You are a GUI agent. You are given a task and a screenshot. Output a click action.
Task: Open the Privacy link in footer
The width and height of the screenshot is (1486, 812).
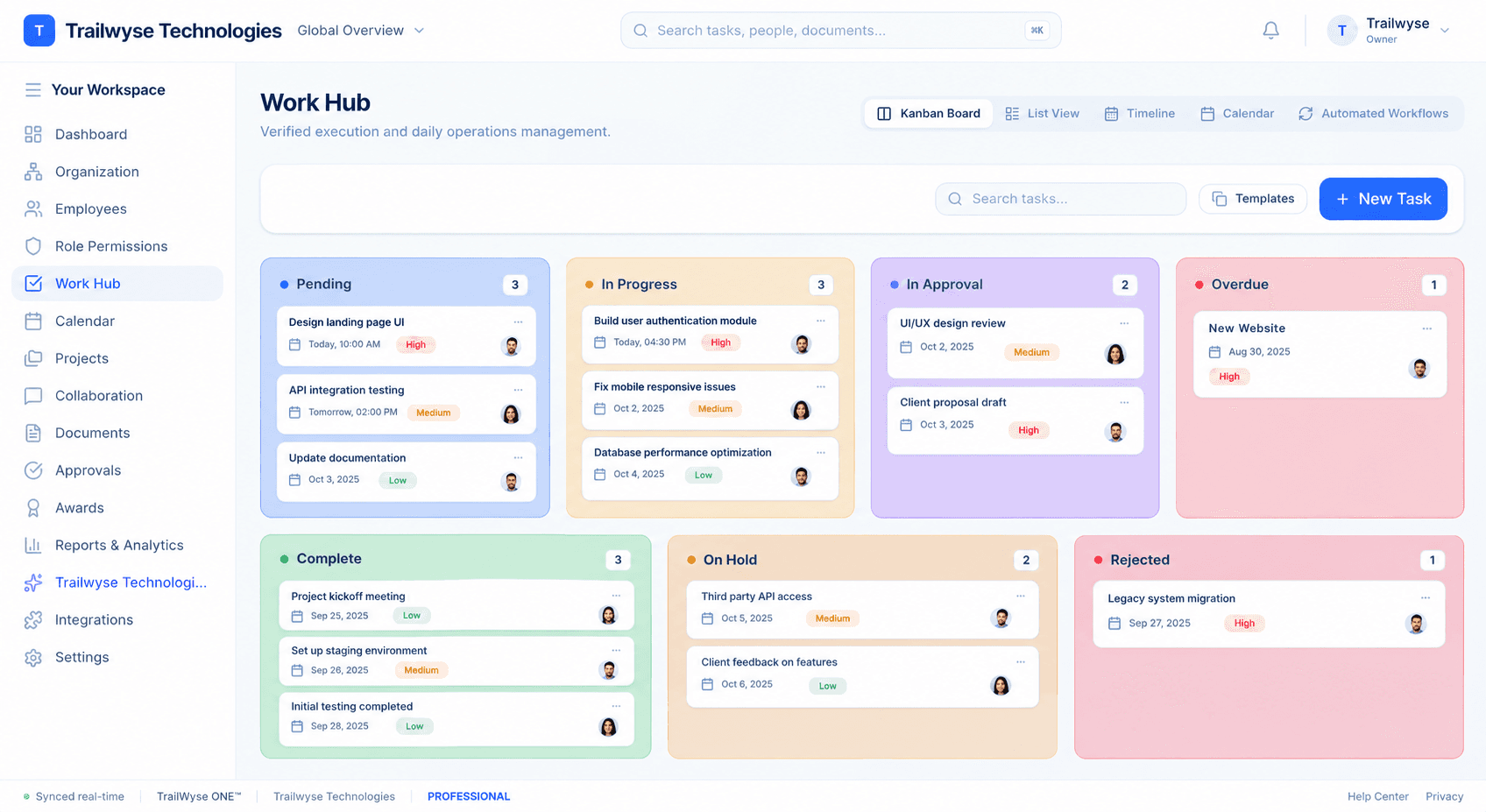[1444, 796]
